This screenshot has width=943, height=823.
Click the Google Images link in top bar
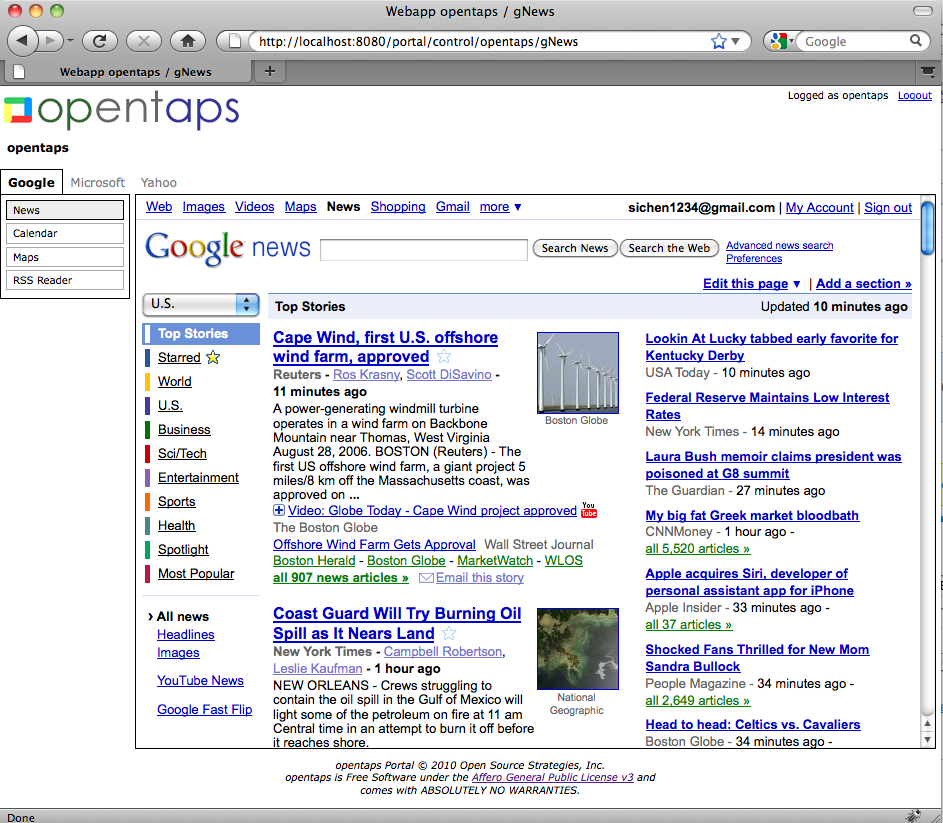203,207
